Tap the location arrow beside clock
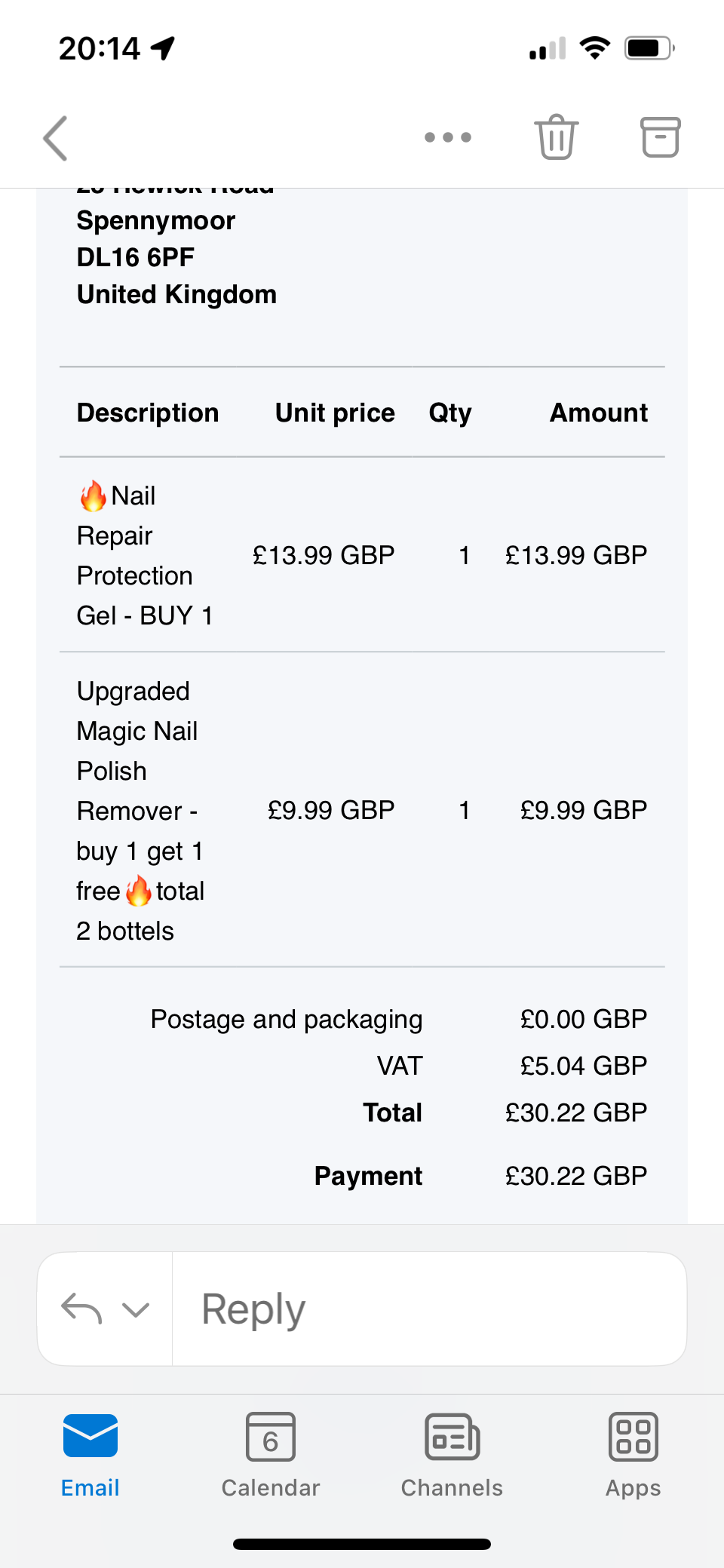This screenshot has height=1568, width=724. (x=163, y=48)
